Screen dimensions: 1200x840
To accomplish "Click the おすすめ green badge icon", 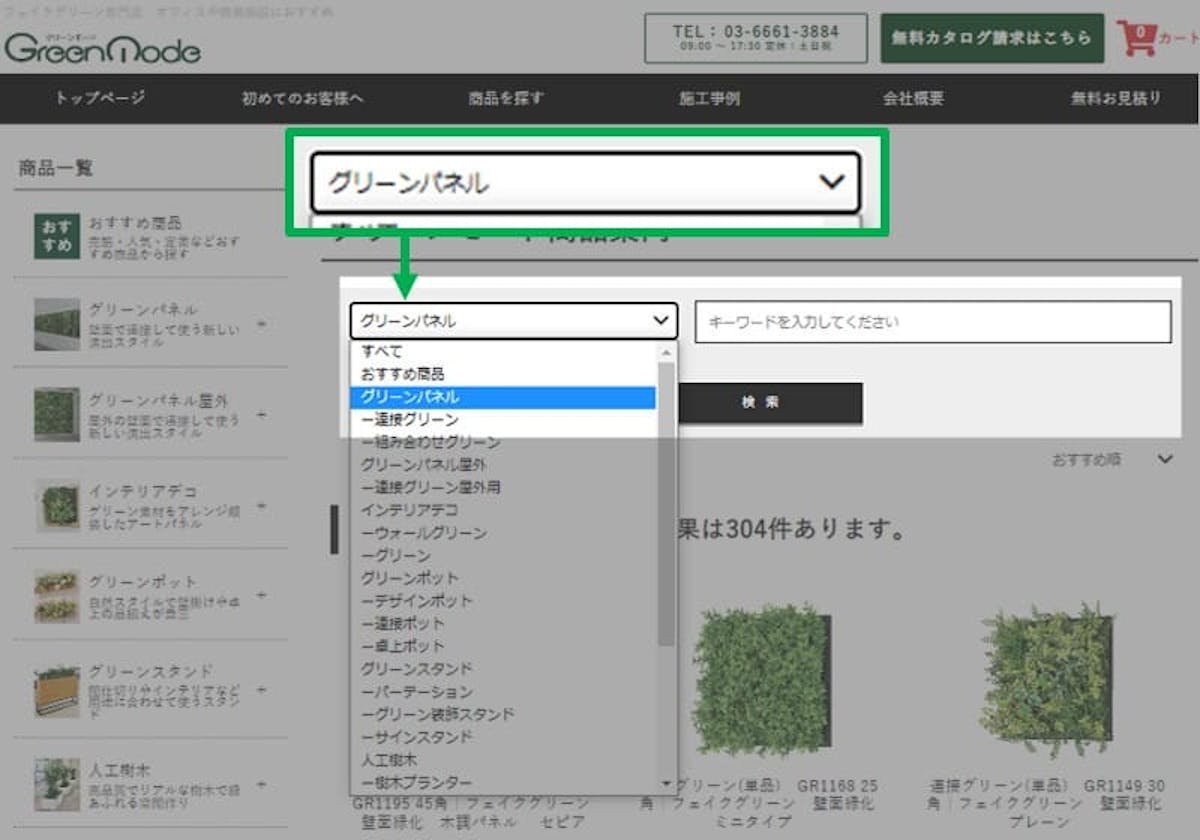I will pos(57,236).
